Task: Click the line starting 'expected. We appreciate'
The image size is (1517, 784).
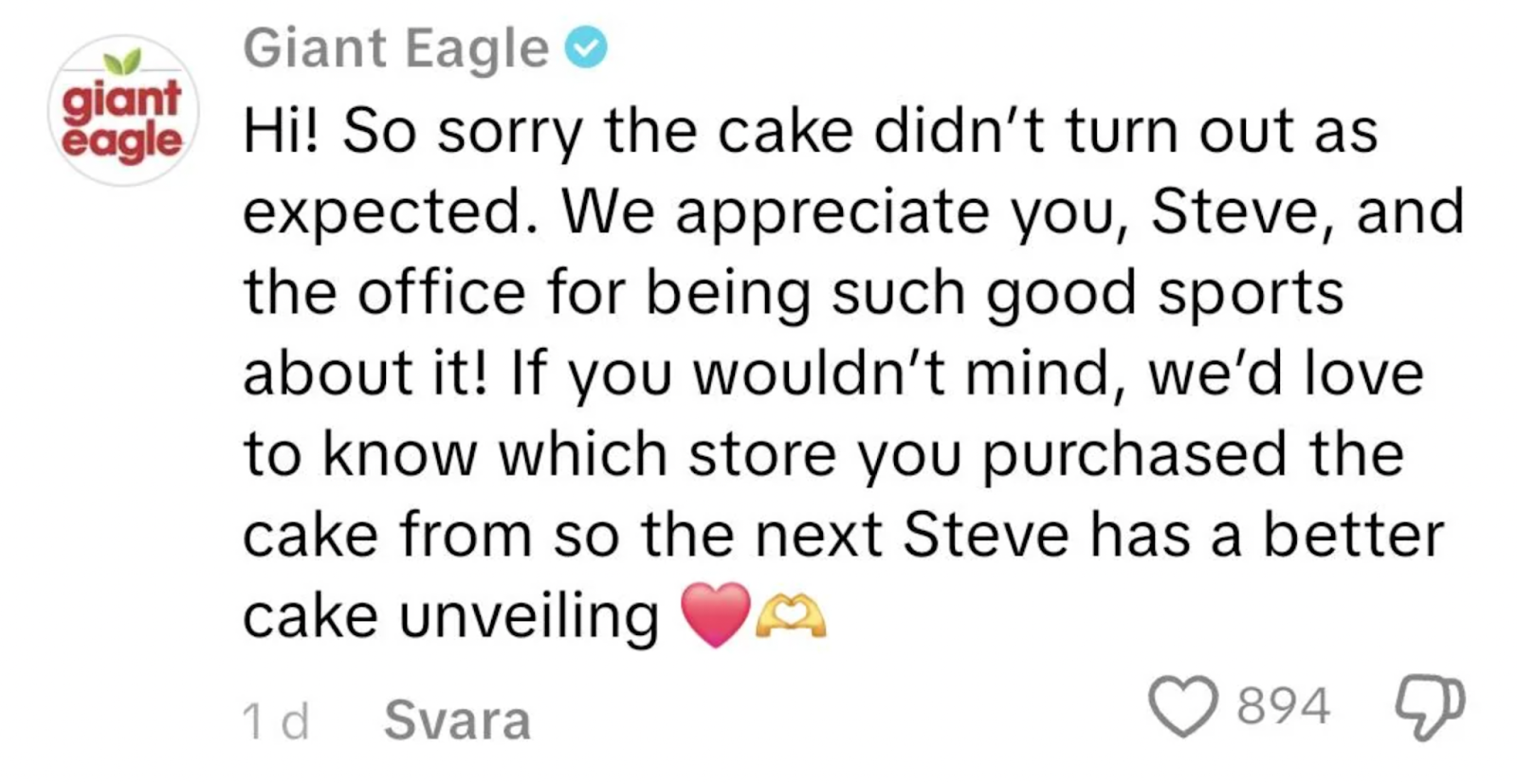Action: click(x=853, y=211)
